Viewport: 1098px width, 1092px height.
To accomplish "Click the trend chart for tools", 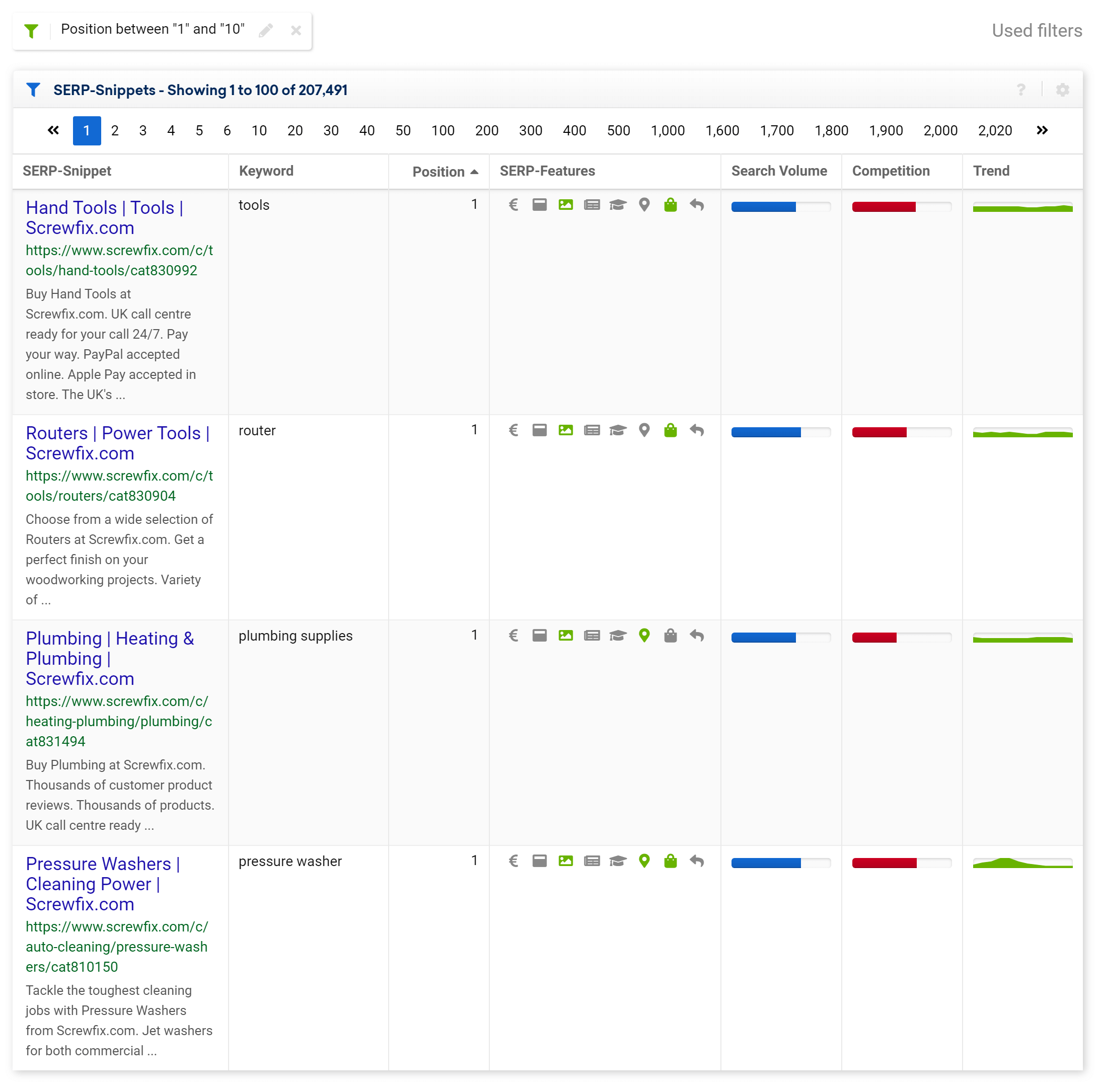I will click(1022, 207).
